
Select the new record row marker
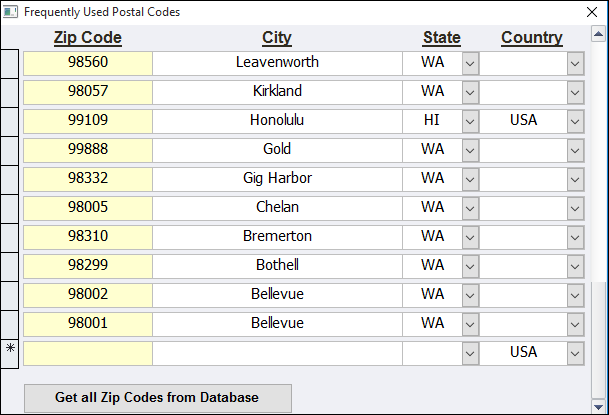coord(10,352)
